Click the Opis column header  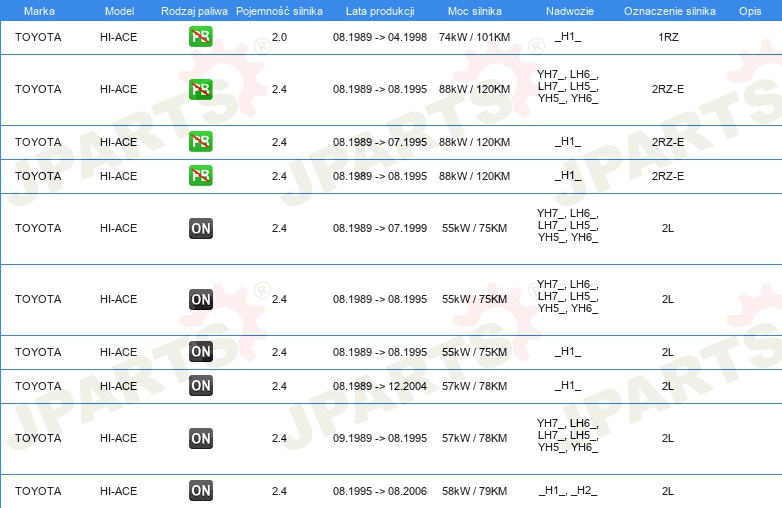pyautogui.click(x=750, y=11)
